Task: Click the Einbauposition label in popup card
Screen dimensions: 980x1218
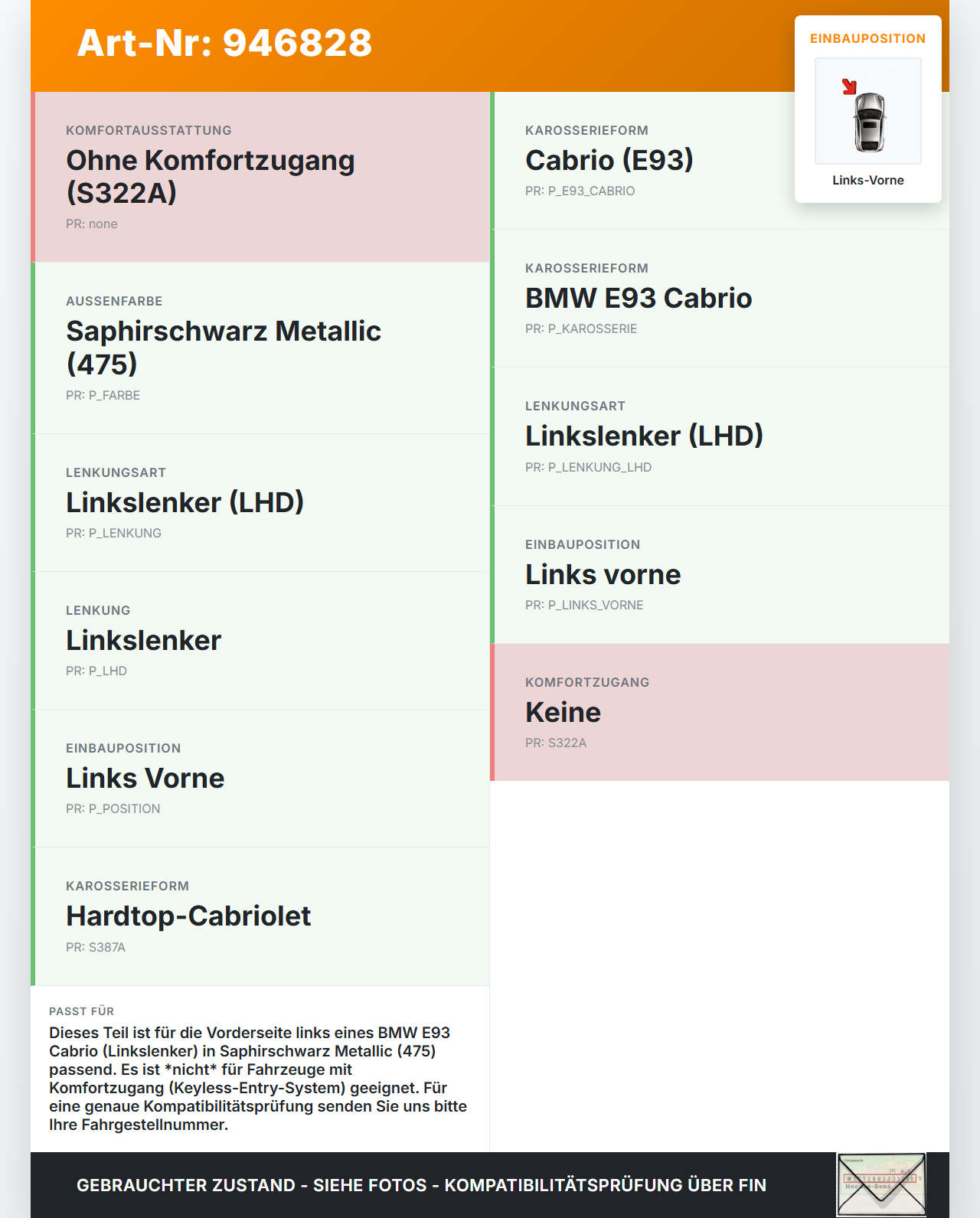Action: point(868,39)
